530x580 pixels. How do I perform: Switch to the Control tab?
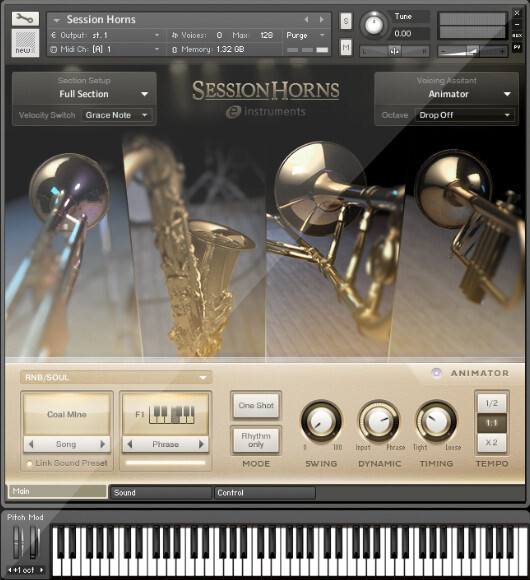[x=264, y=493]
